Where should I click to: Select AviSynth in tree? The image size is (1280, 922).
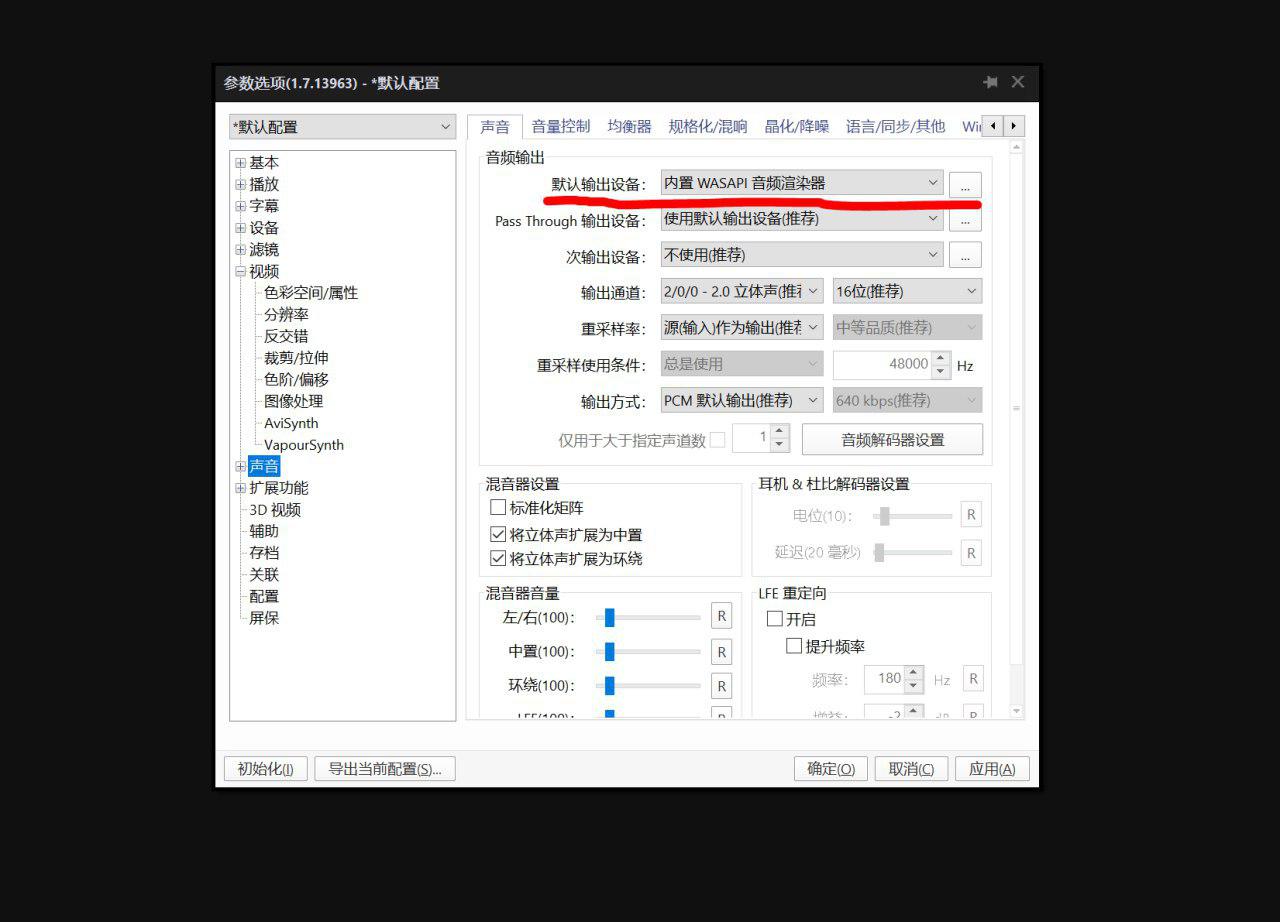coord(291,423)
